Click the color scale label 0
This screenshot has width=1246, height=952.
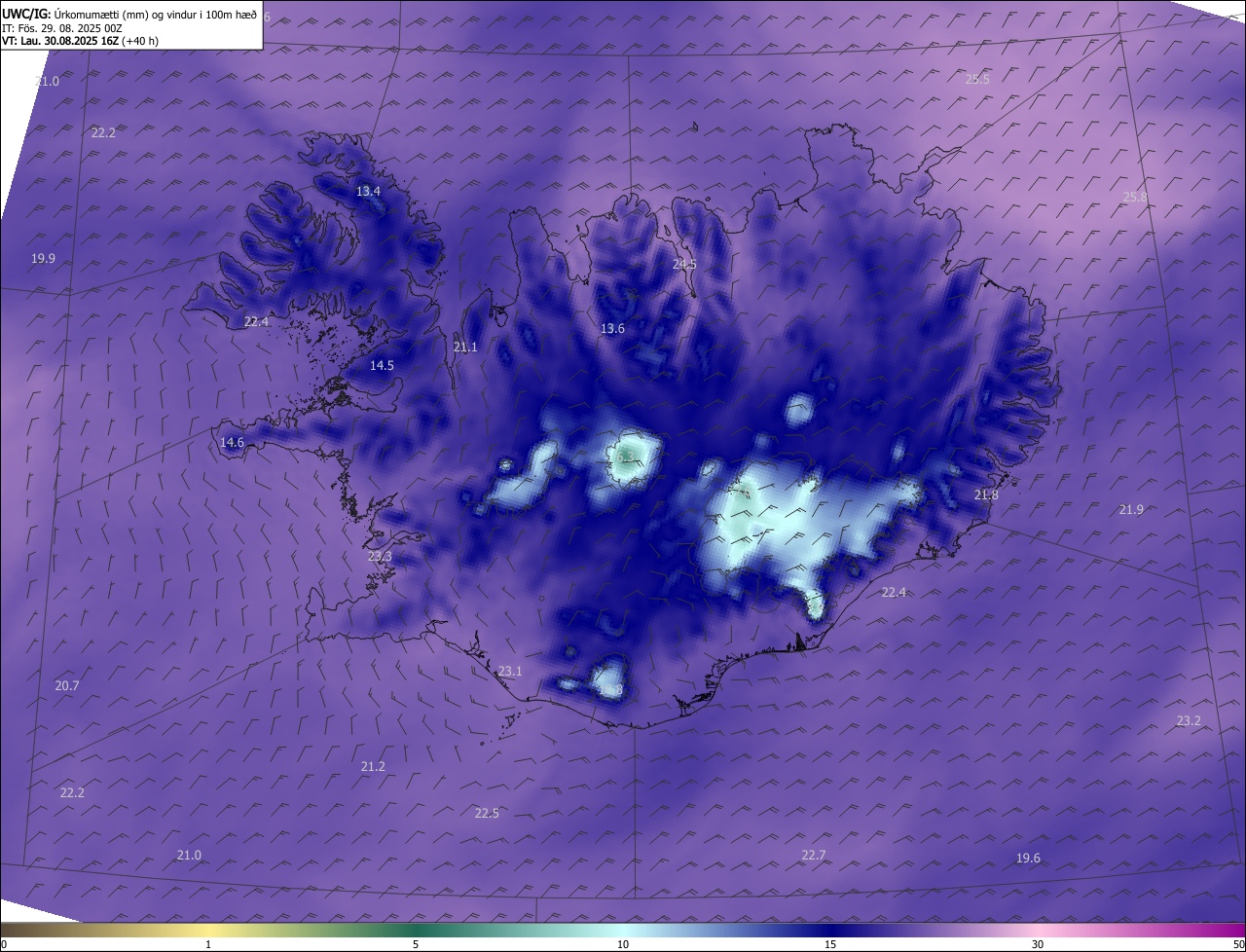pos(3,944)
